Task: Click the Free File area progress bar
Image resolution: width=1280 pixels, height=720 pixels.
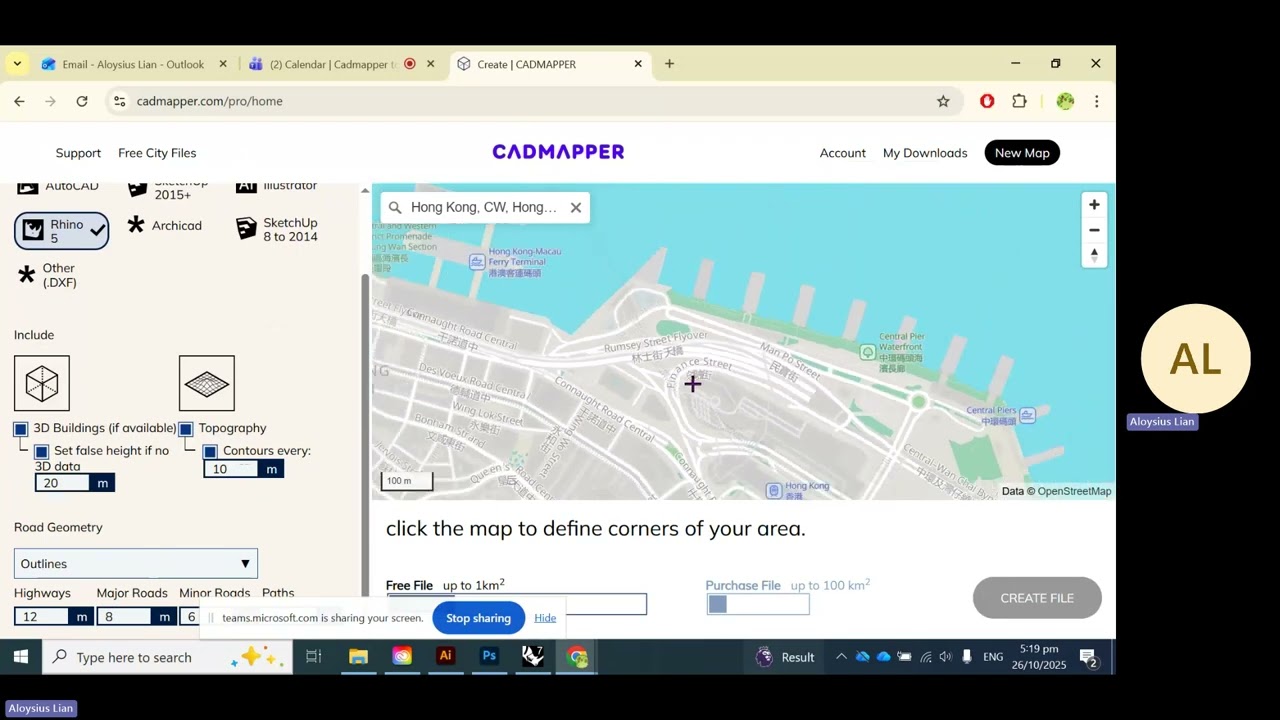Action: (x=517, y=603)
